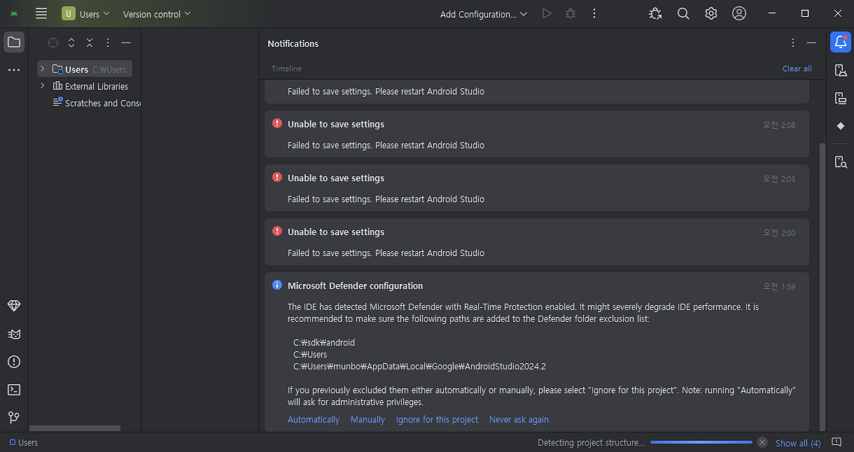Expand External Libraries node
This screenshot has width=854, height=452.
(42, 85)
